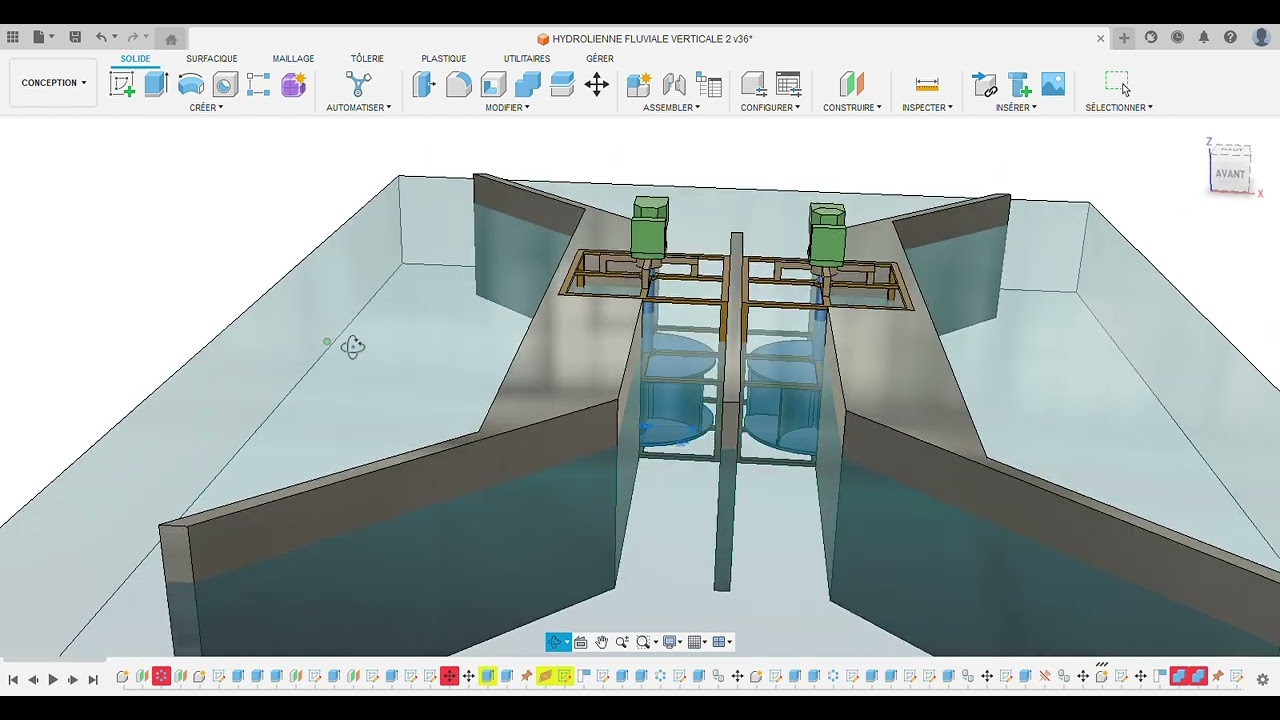The width and height of the screenshot is (1280, 720).
Task: Activate the dashed-rectangle Select tool
Action: pyautogui.click(x=1118, y=83)
